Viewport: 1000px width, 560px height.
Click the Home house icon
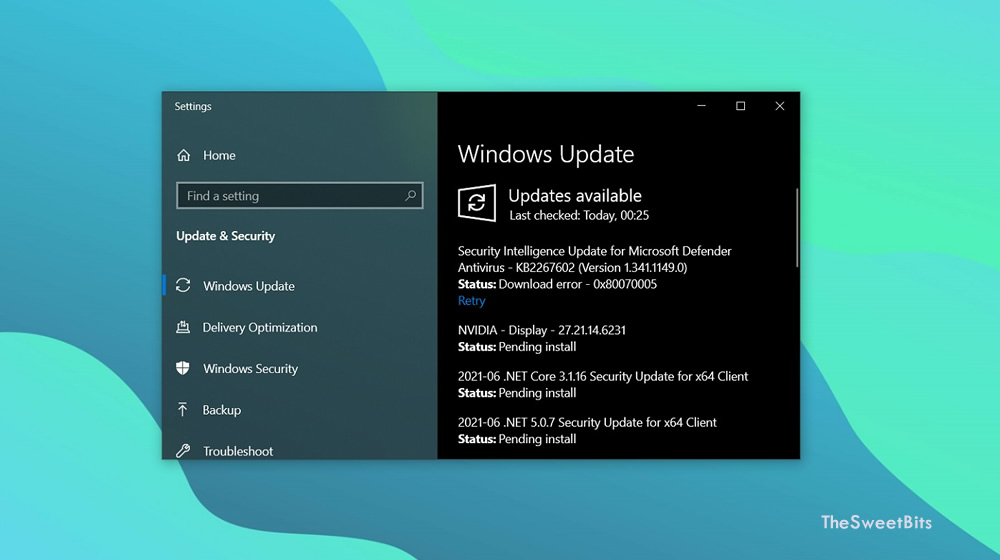(184, 155)
